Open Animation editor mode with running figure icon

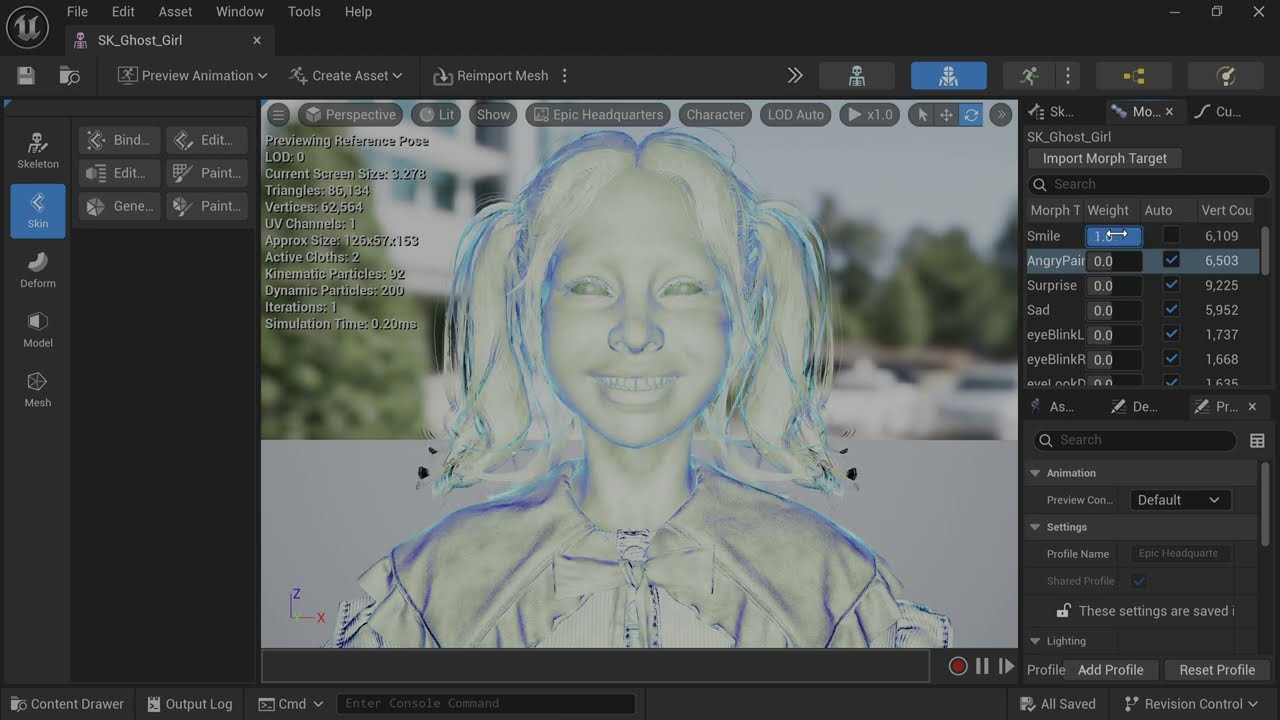pyautogui.click(x=1029, y=76)
